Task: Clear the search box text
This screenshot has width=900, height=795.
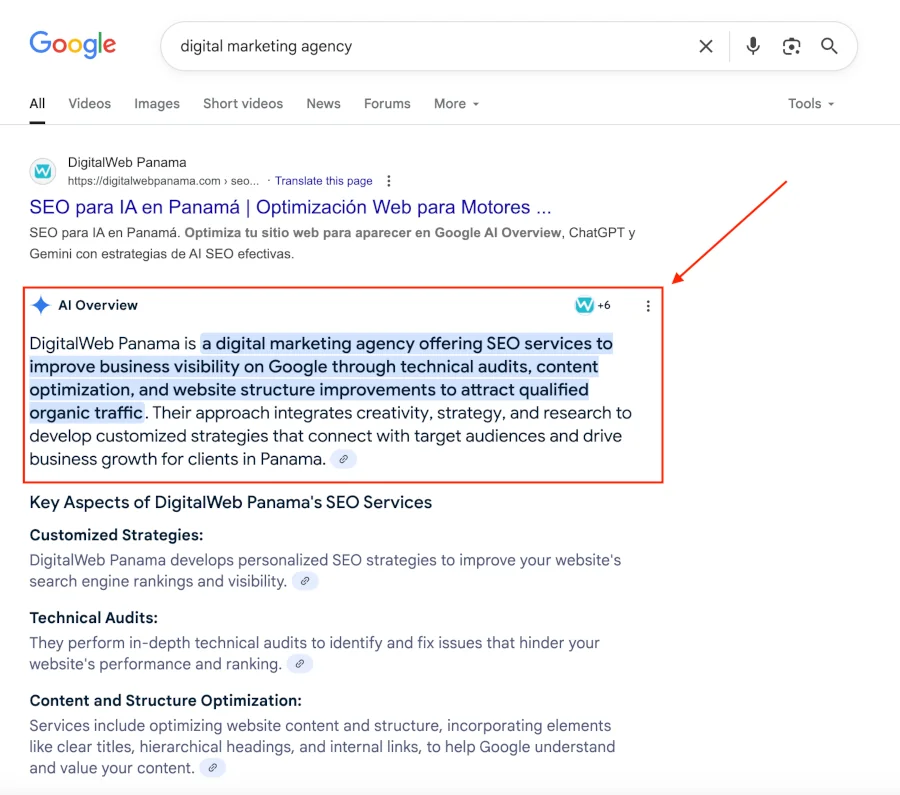Action: coord(706,46)
